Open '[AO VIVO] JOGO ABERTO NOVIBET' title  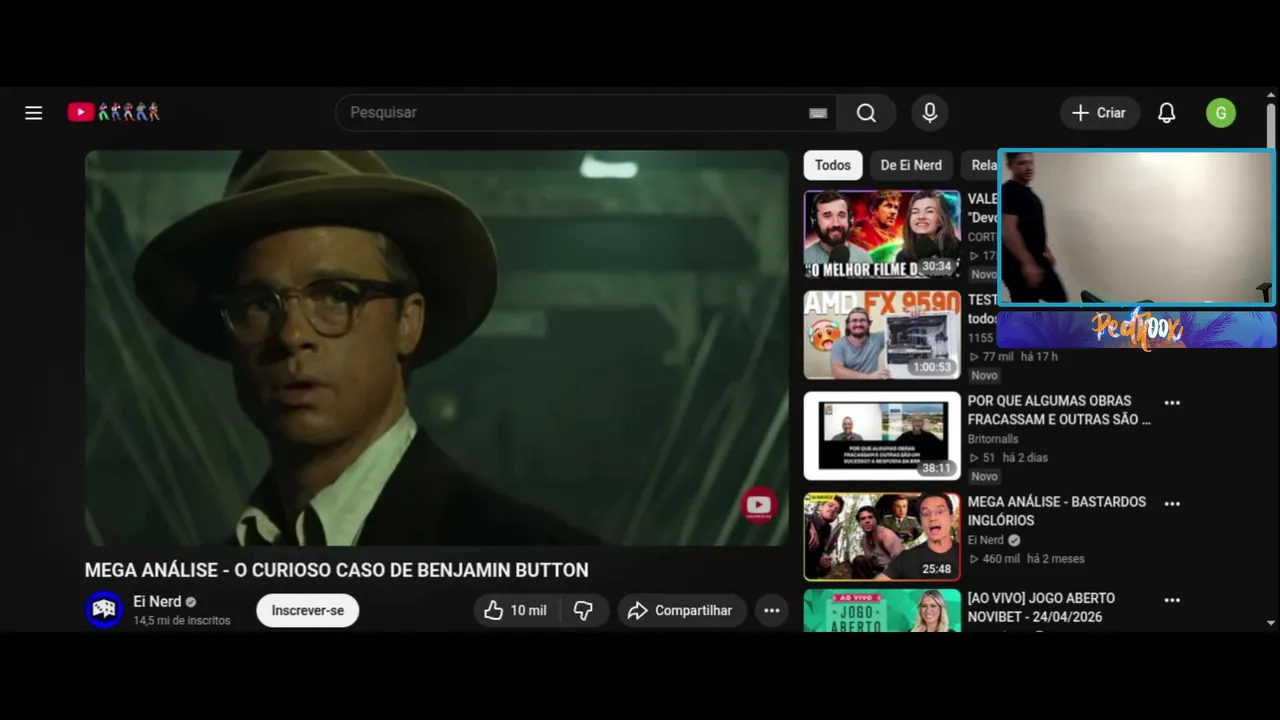coord(1041,607)
